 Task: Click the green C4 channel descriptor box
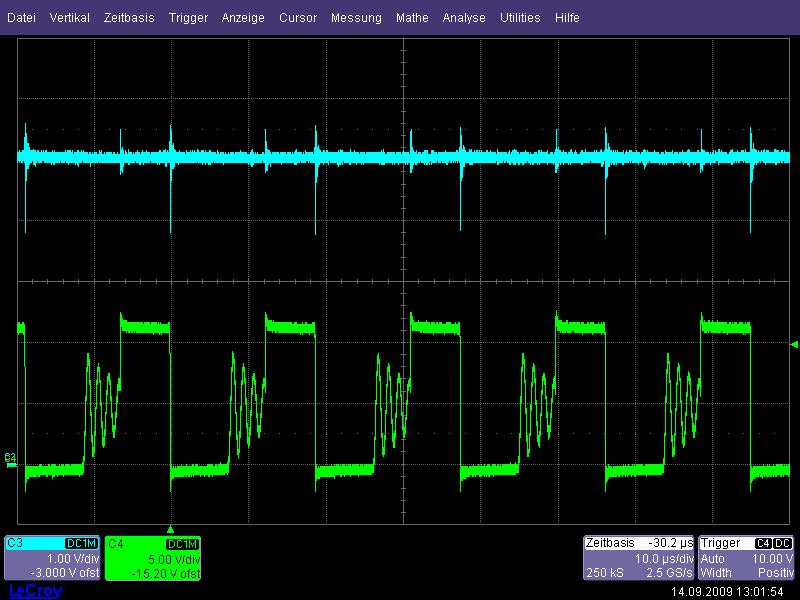153,557
